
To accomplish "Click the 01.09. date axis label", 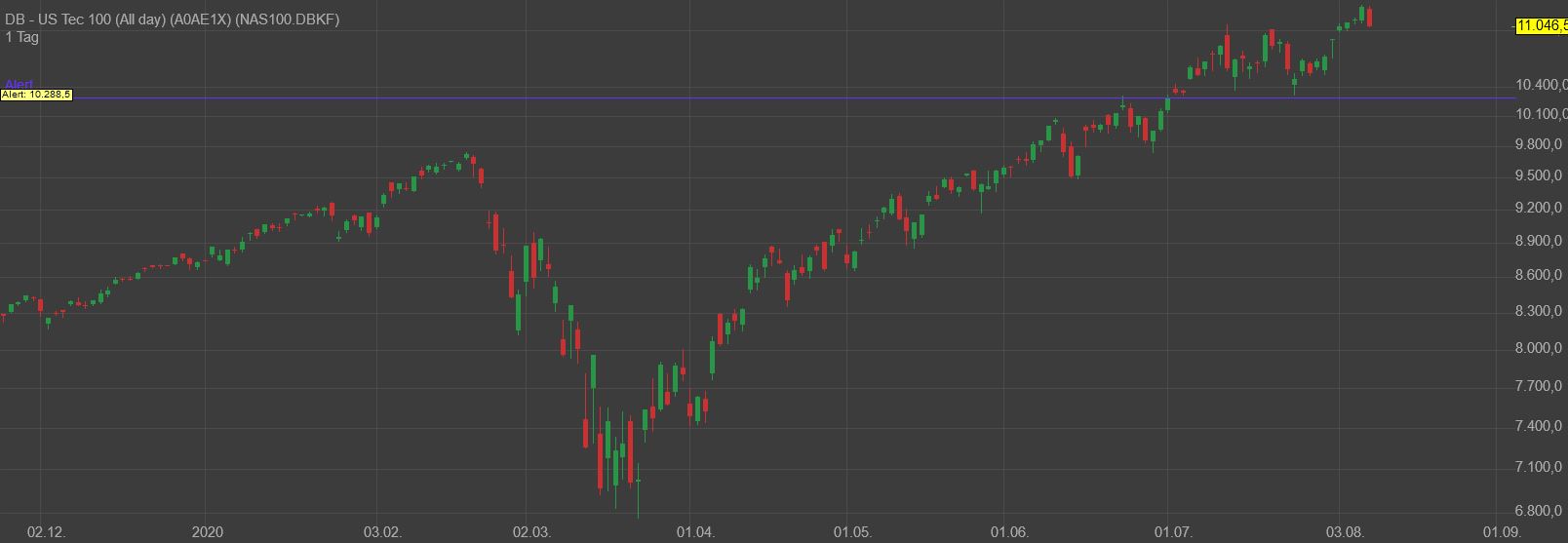I will point(1502,532).
